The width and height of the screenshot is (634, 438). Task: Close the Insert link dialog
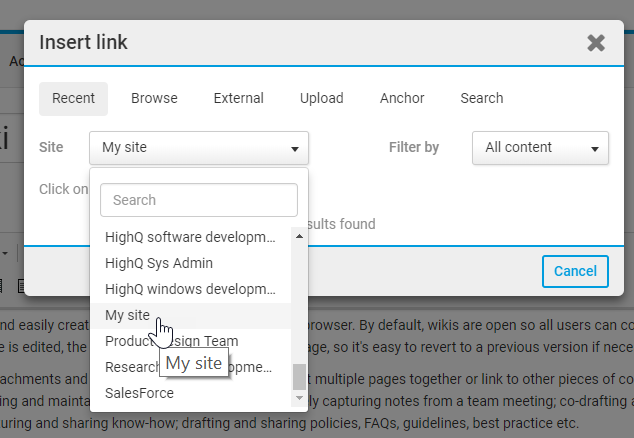coord(596,43)
